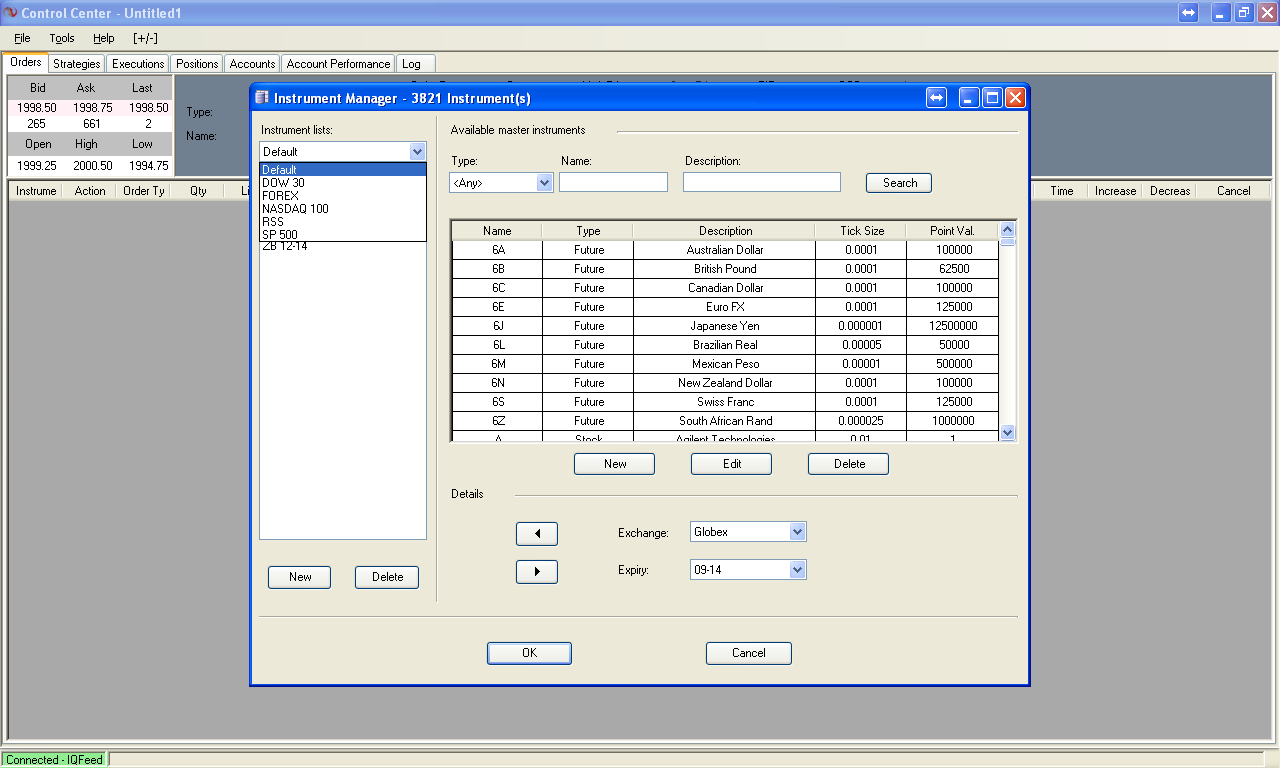Click the Control Center double-arrow icon in title bar
Image resolution: width=1280 pixels, height=768 pixels.
click(1188, 13)
